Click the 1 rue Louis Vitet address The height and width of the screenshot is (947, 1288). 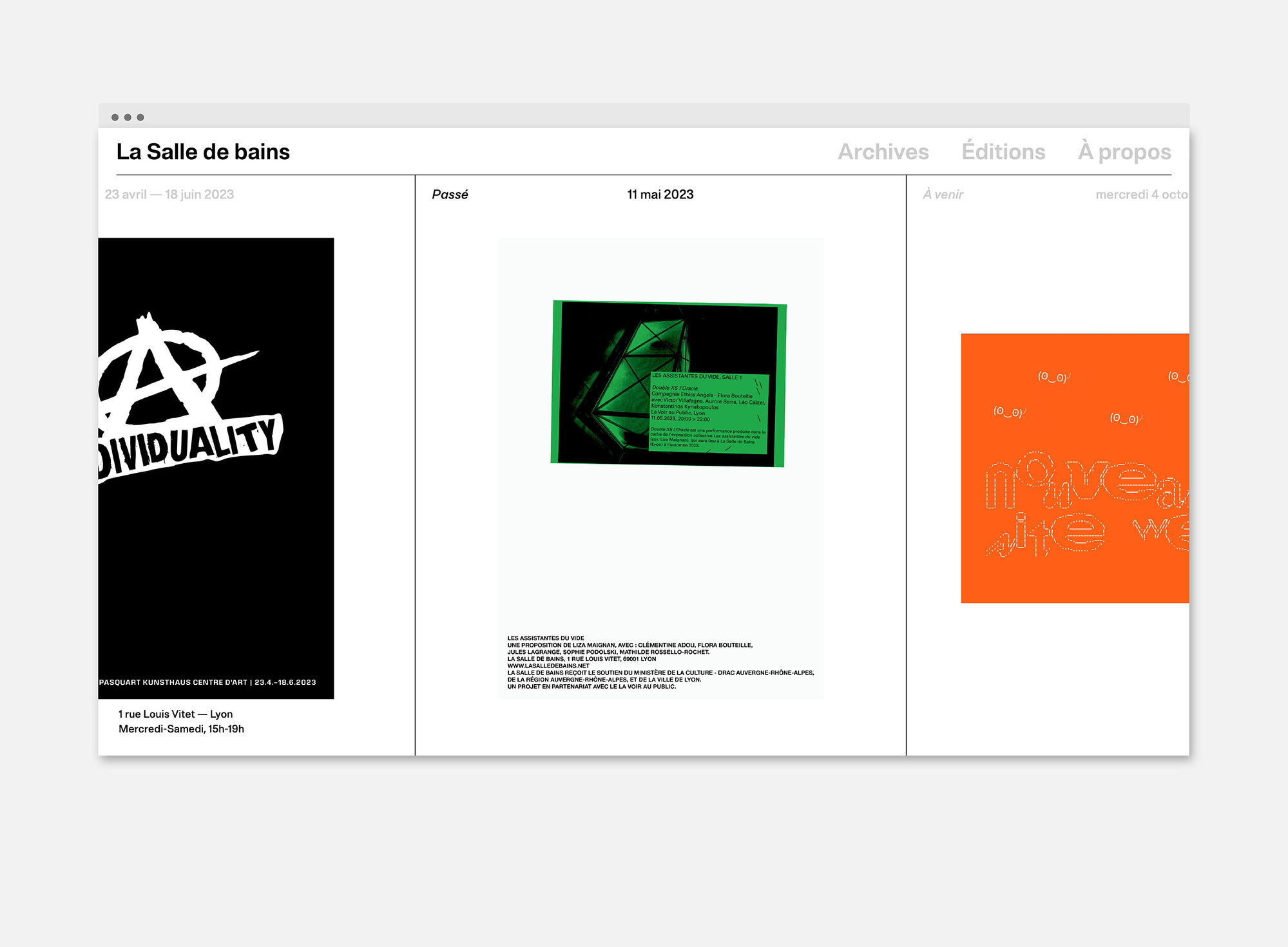[x=175, y=714]
